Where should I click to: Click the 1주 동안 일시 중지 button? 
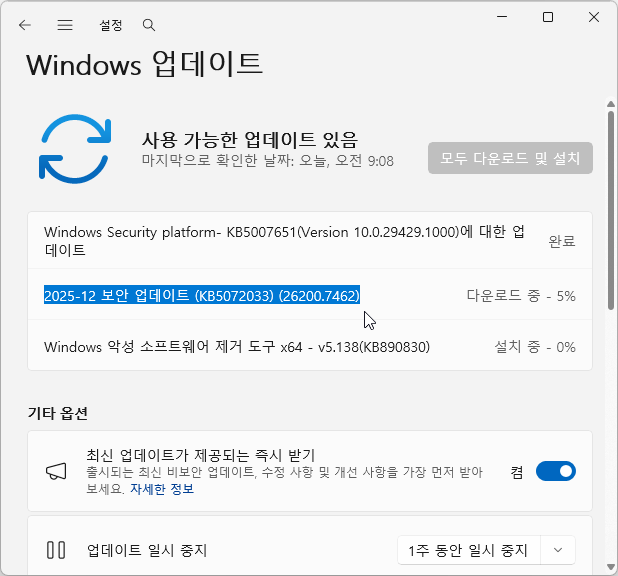tap(469, 550)
